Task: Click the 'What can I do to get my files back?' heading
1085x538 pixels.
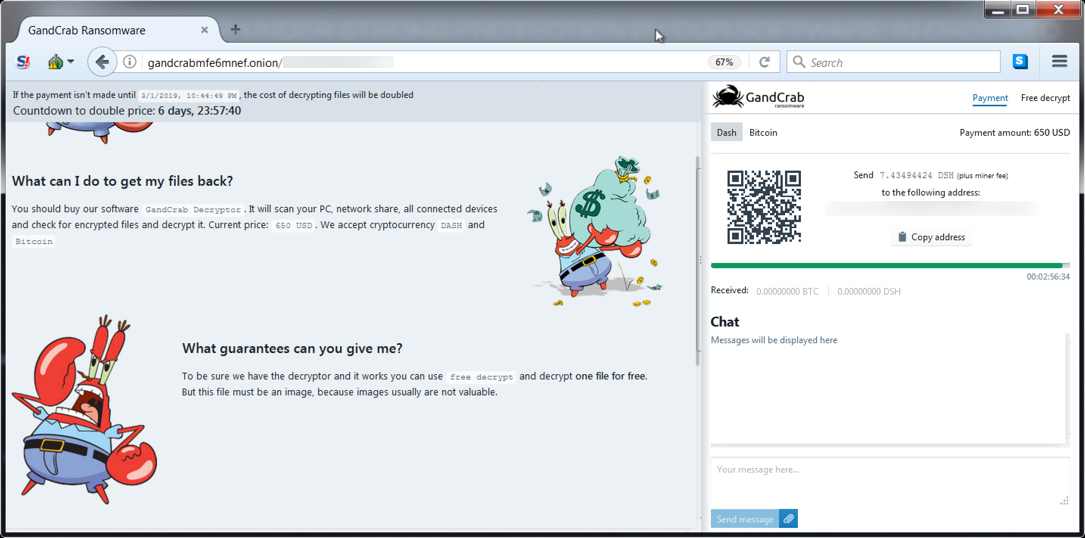Action: 122,181
